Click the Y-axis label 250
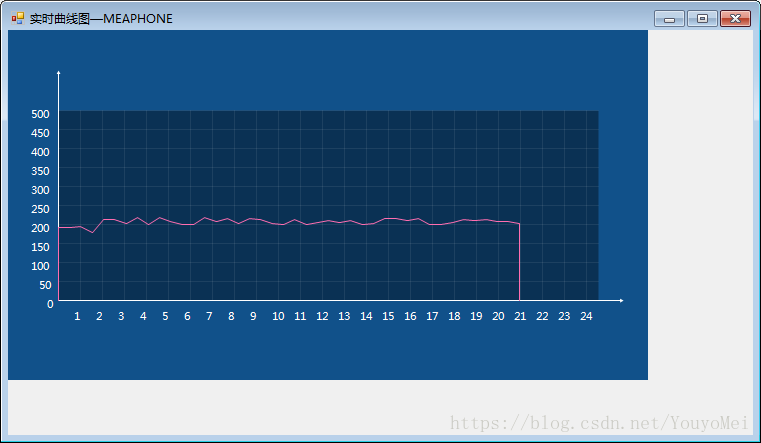 tap(40, 209)
